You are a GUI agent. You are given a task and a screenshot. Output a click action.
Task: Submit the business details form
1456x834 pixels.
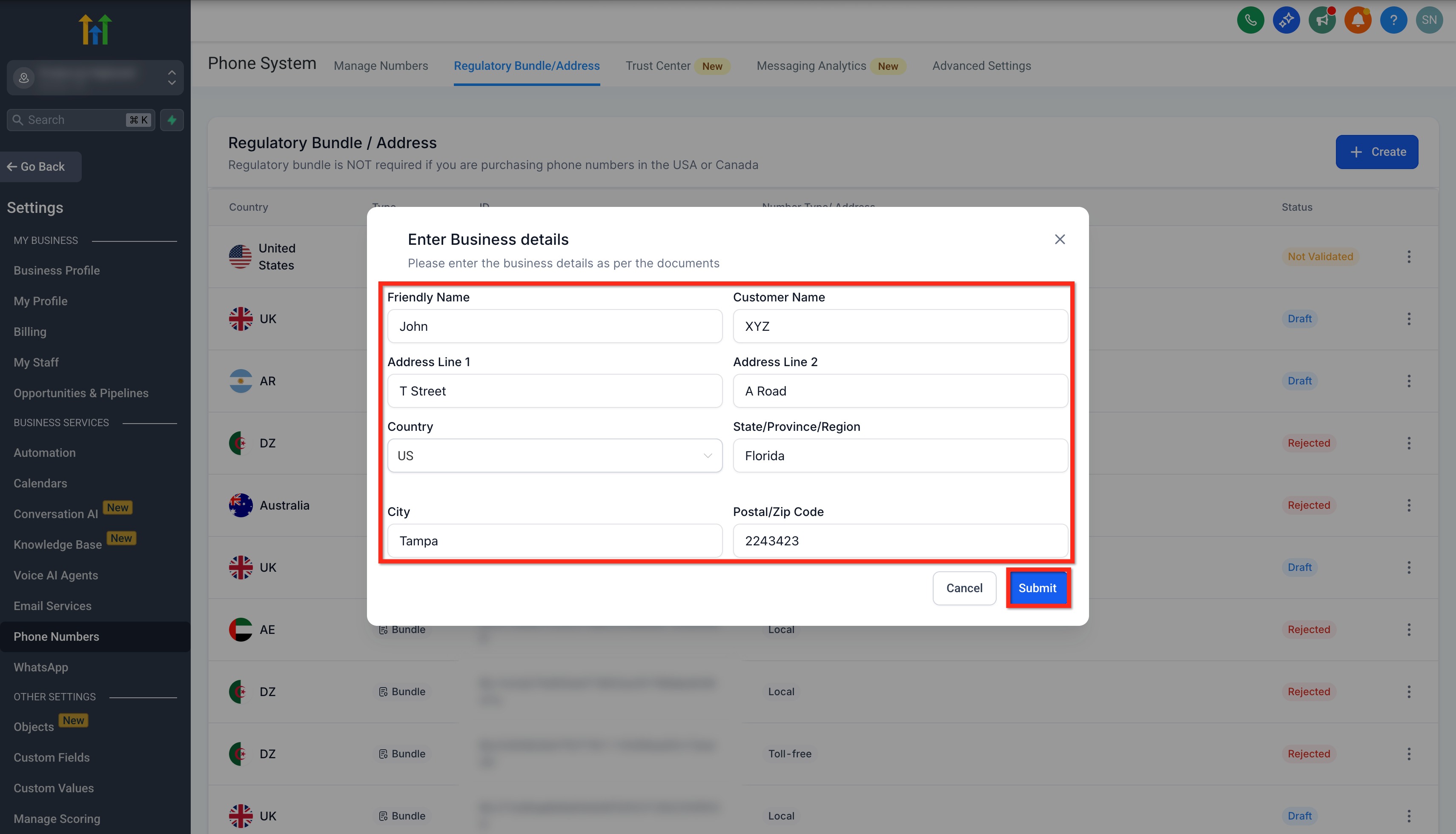(1038, 588)
